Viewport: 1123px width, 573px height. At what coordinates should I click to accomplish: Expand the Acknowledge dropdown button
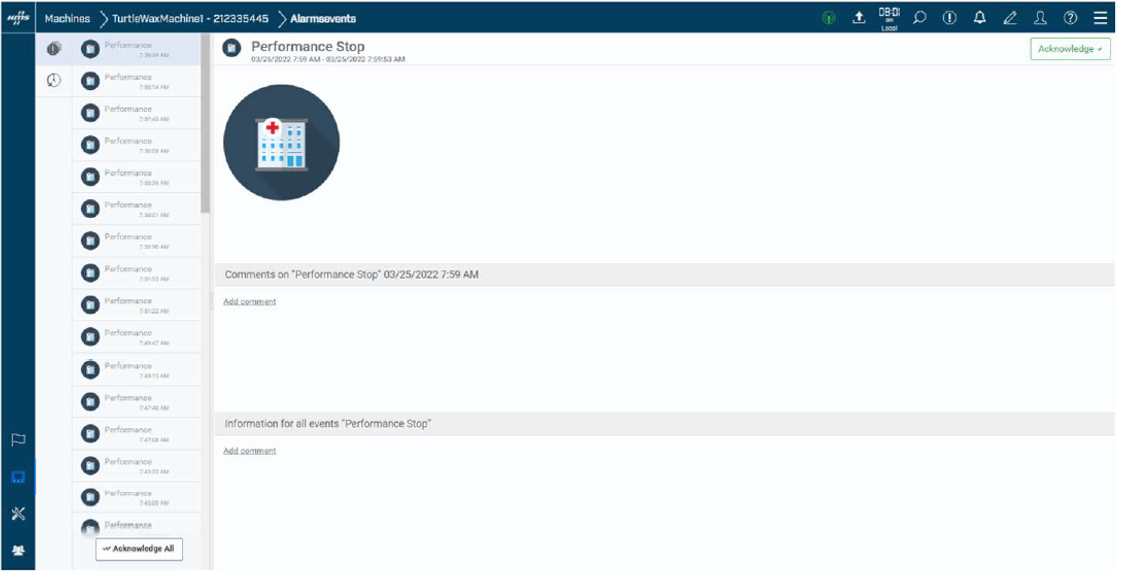point(1070,49)
